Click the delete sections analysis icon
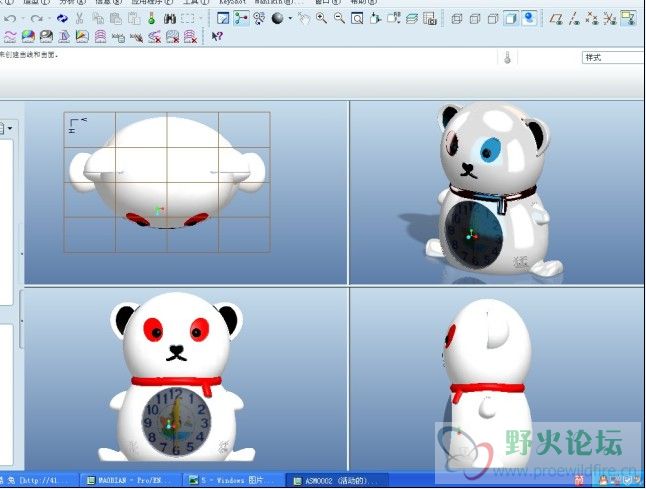Screen dimensions: 646x489 190,37
